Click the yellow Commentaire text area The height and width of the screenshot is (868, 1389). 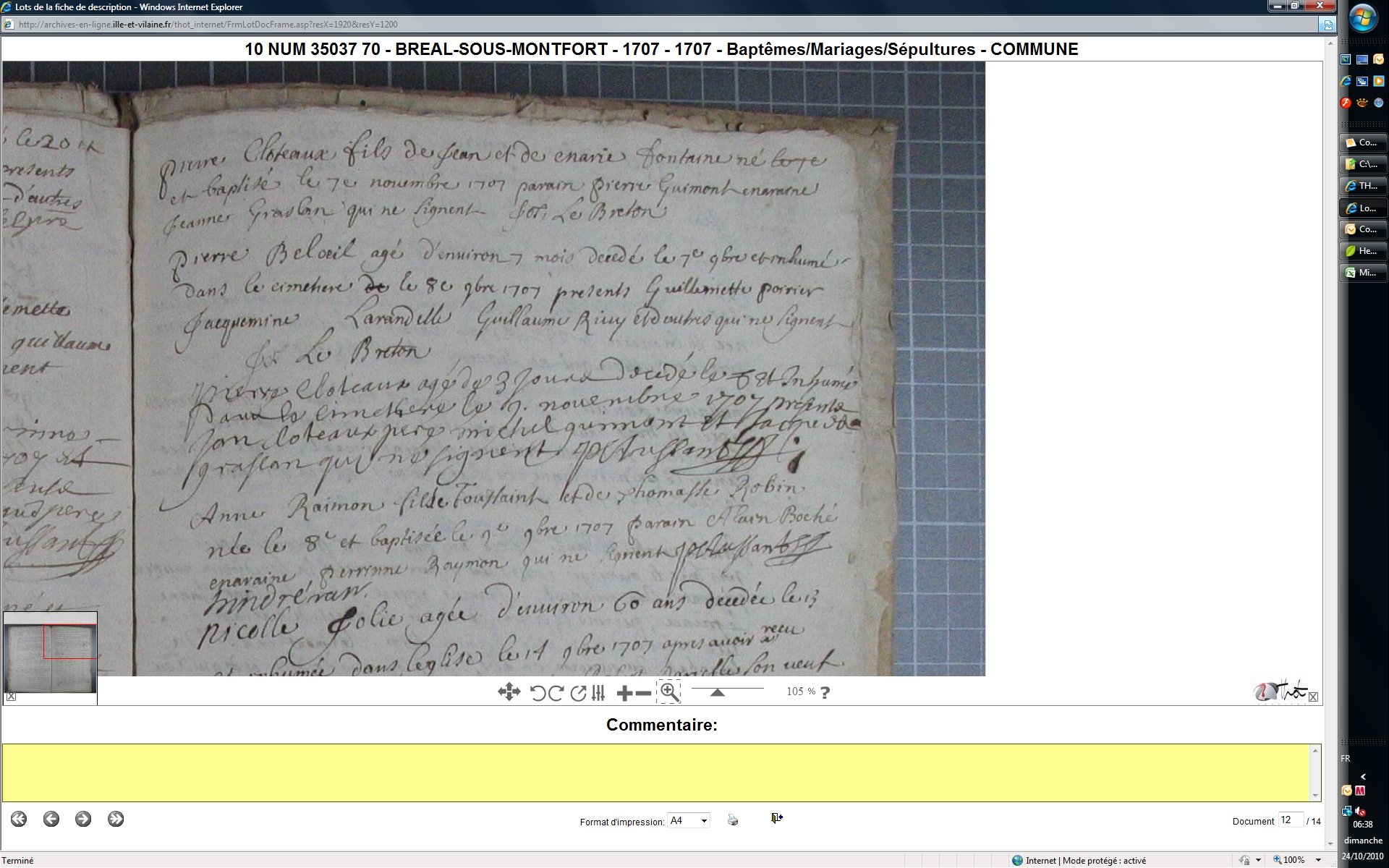point(657,772)
